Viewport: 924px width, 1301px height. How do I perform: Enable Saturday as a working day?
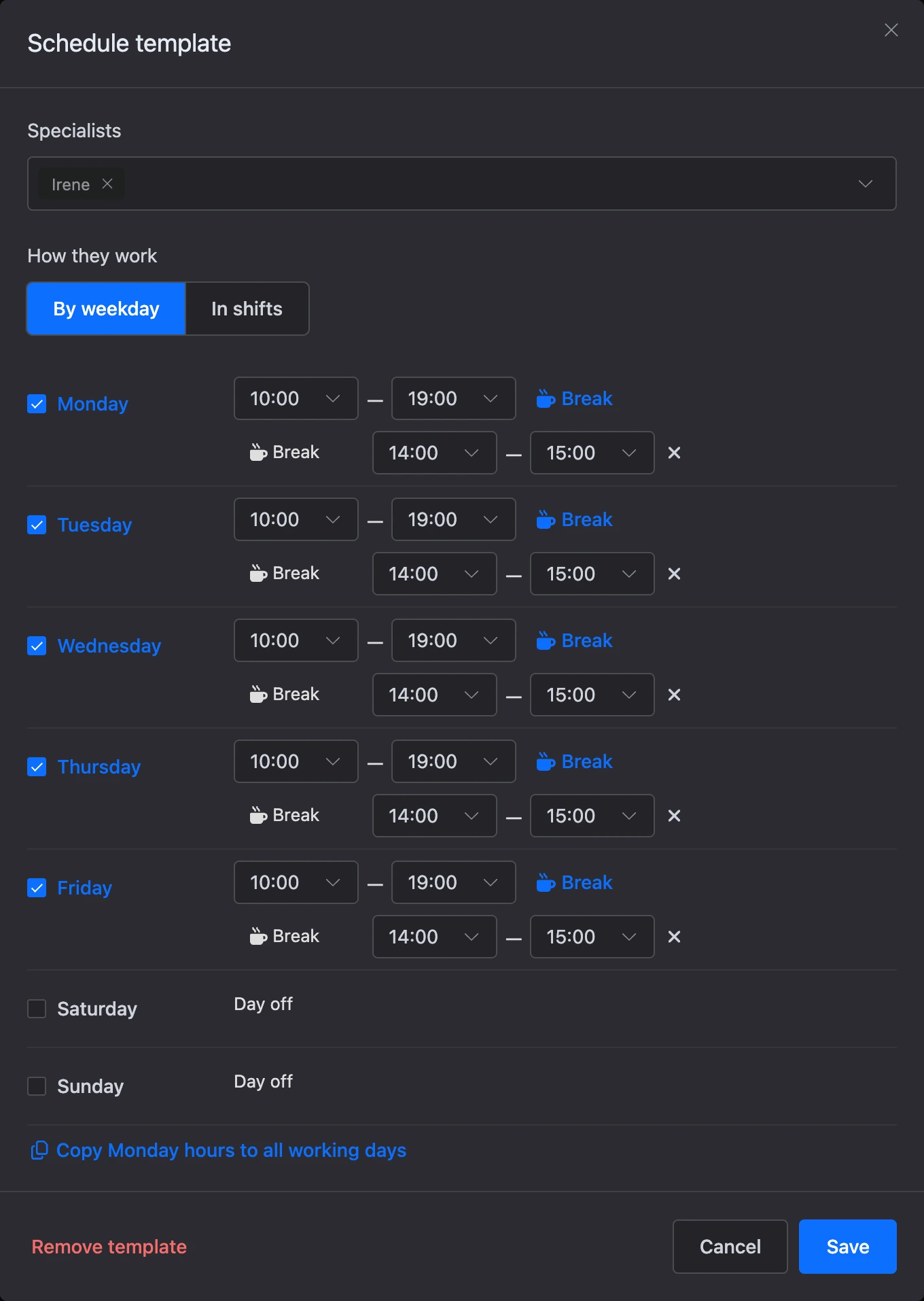coord(37,1009)
